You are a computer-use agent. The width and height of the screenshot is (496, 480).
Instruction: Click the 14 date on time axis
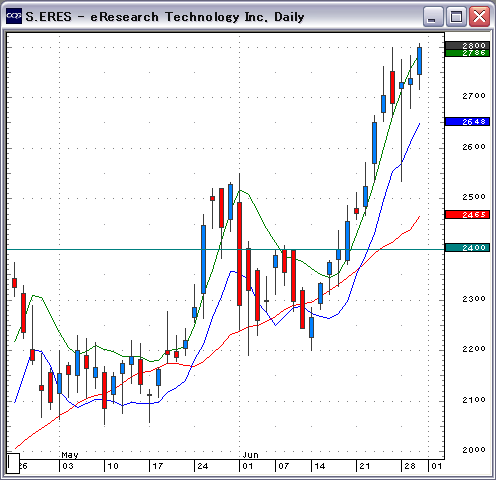(x=320, y=466)
